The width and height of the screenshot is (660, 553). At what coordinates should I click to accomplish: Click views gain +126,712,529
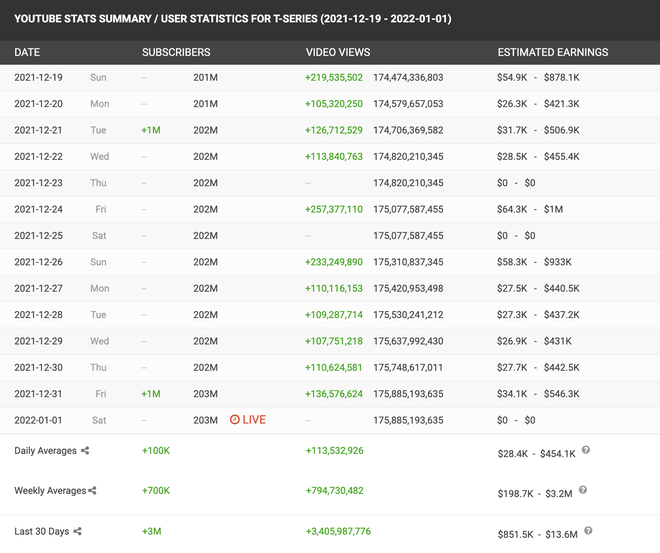point(334,130)
